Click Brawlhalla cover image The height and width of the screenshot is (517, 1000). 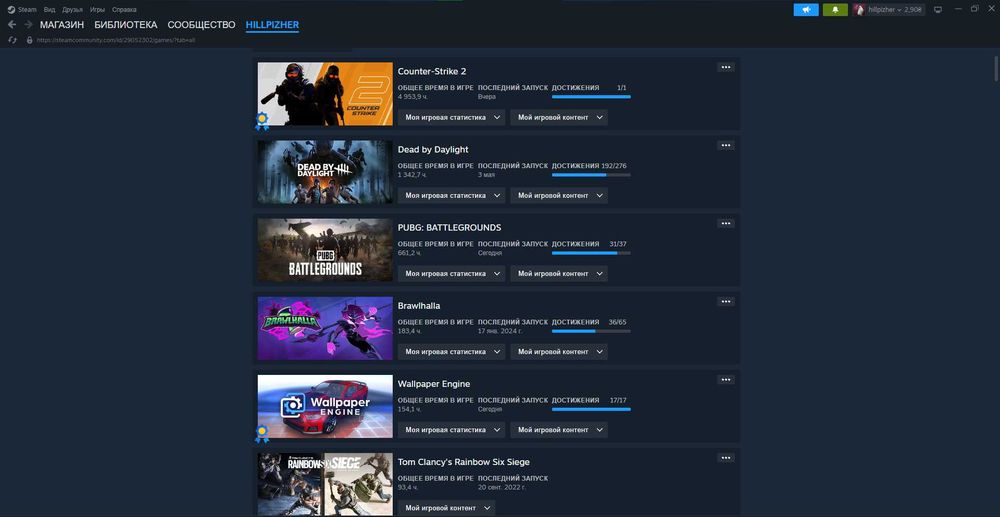pos(325,328)
